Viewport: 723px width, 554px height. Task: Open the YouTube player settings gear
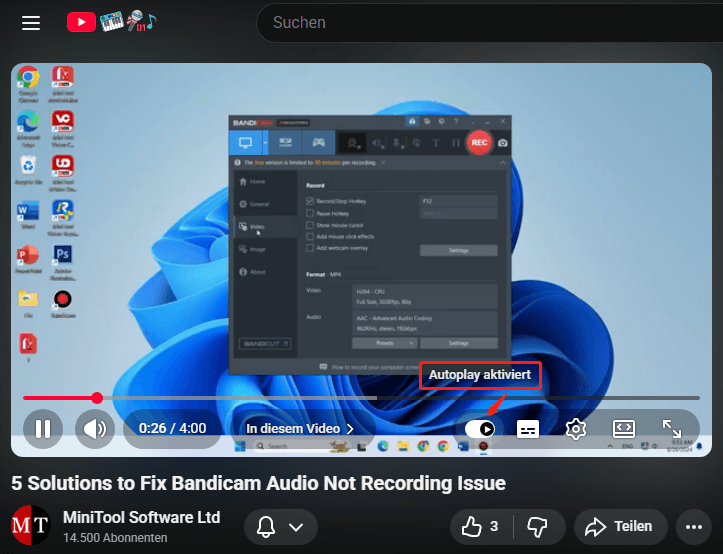tap(576, 429)
